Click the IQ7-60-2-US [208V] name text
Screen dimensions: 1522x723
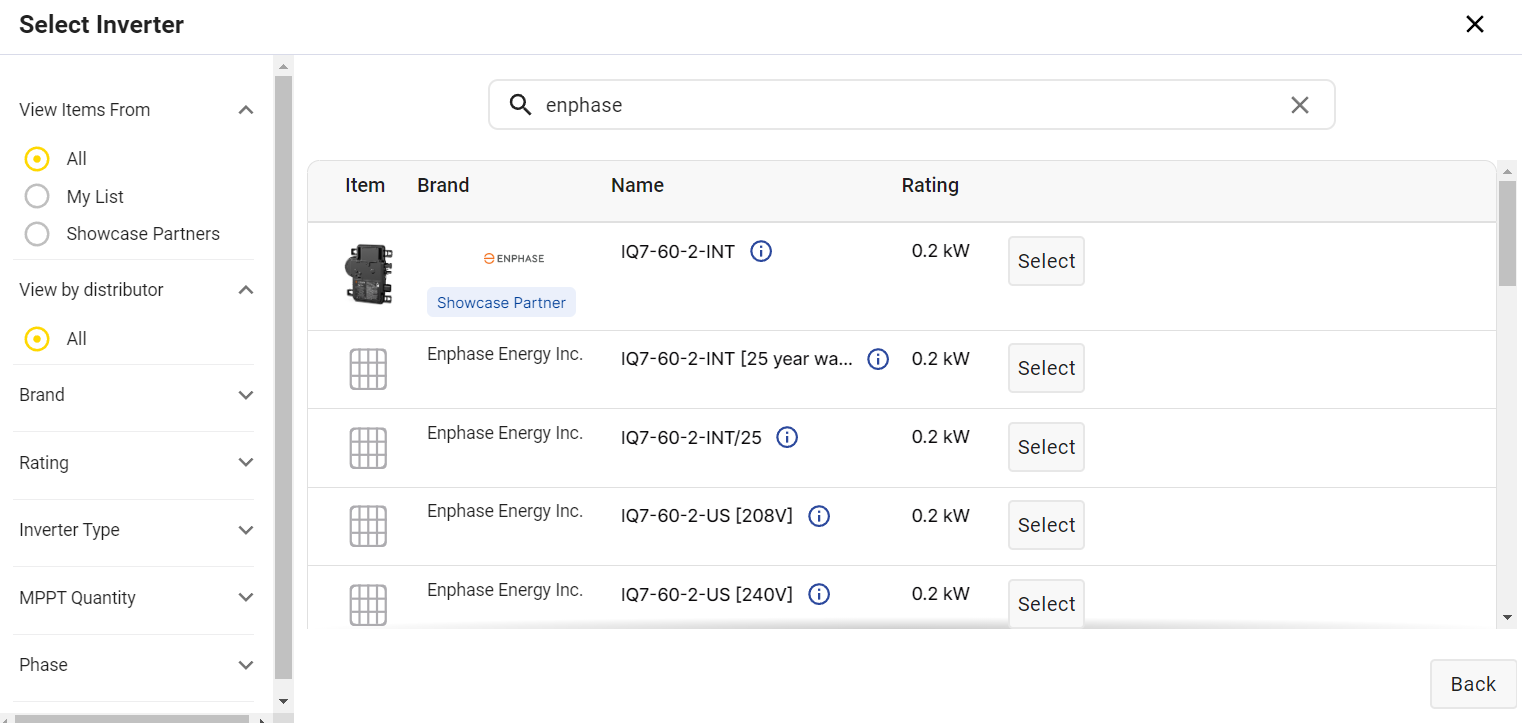tap(707, 516)
